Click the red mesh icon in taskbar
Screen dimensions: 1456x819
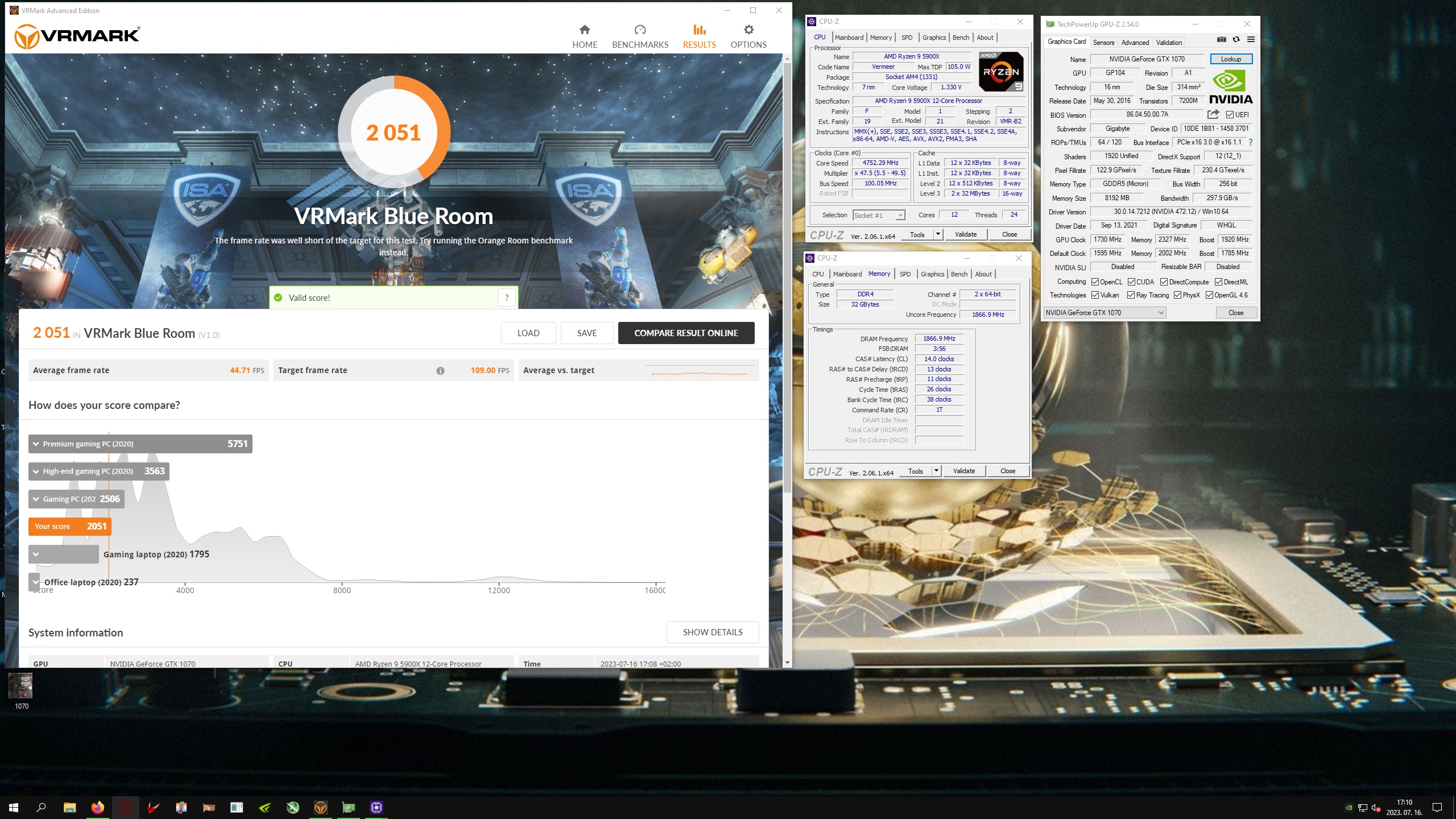(x=125, y=807)
